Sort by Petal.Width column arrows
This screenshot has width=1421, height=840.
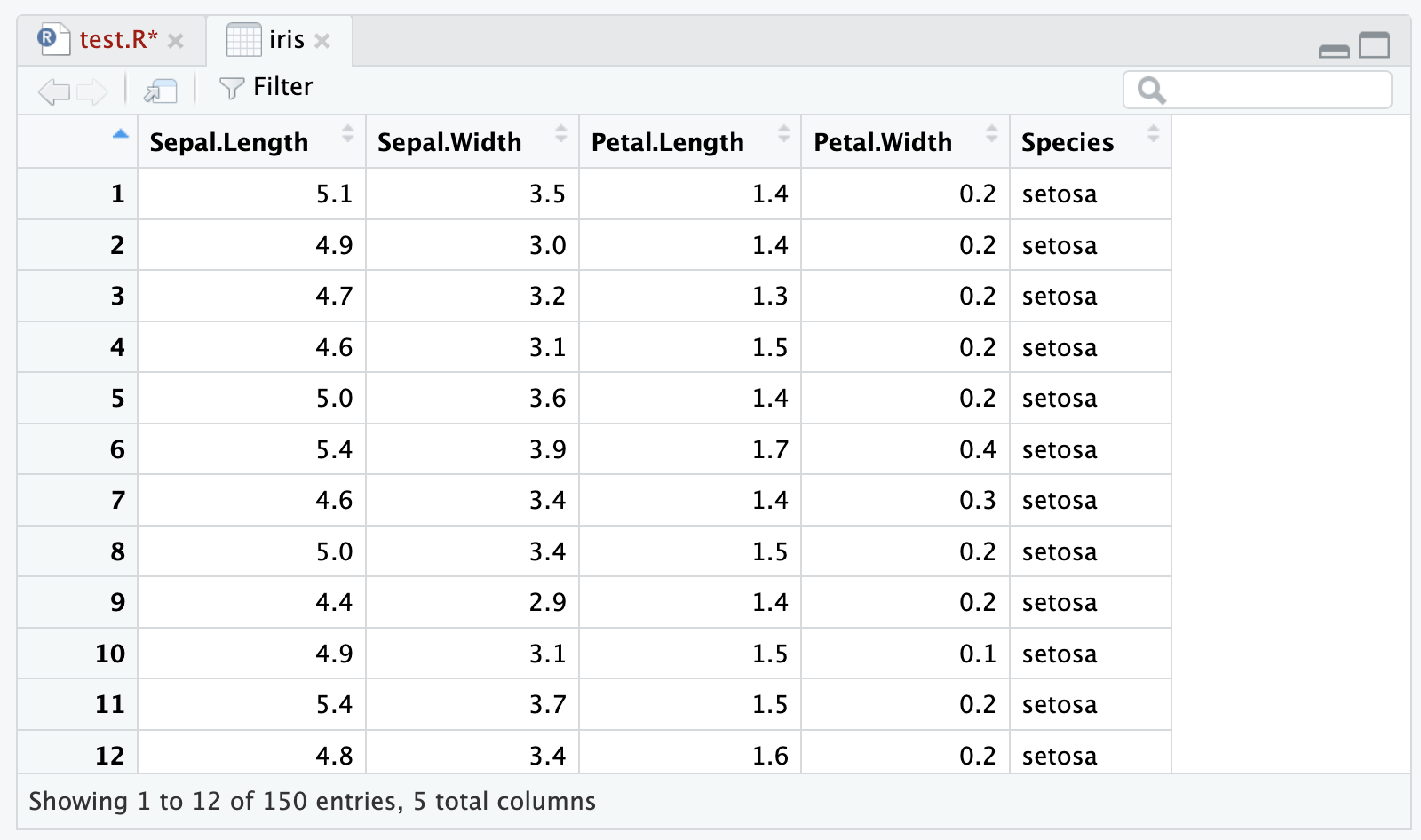pos(991,134)
